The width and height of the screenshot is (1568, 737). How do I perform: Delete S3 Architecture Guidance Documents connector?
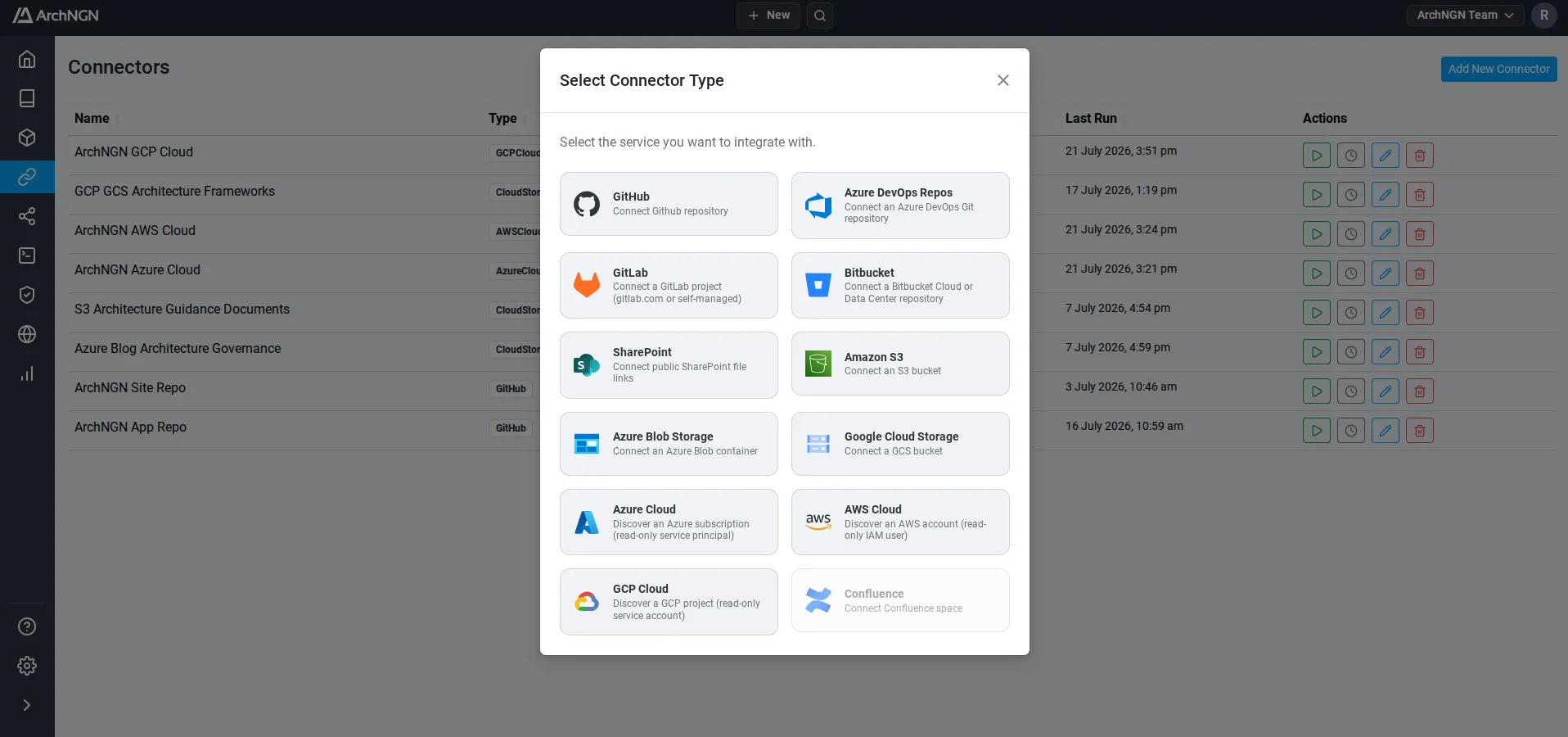tap(1420, 313)
